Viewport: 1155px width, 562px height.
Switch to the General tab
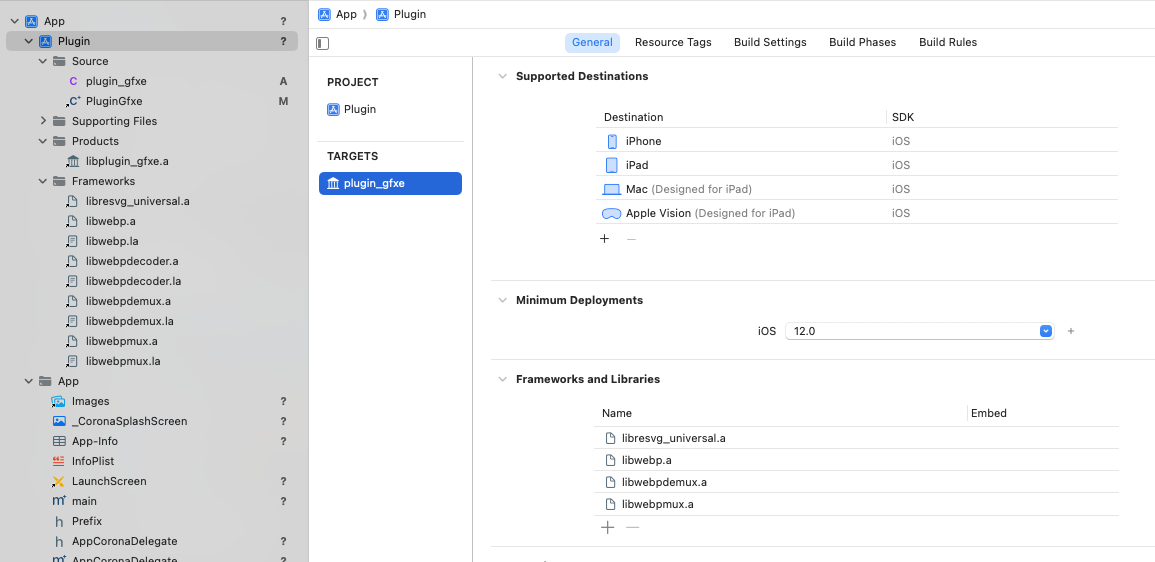coord(592,43)
